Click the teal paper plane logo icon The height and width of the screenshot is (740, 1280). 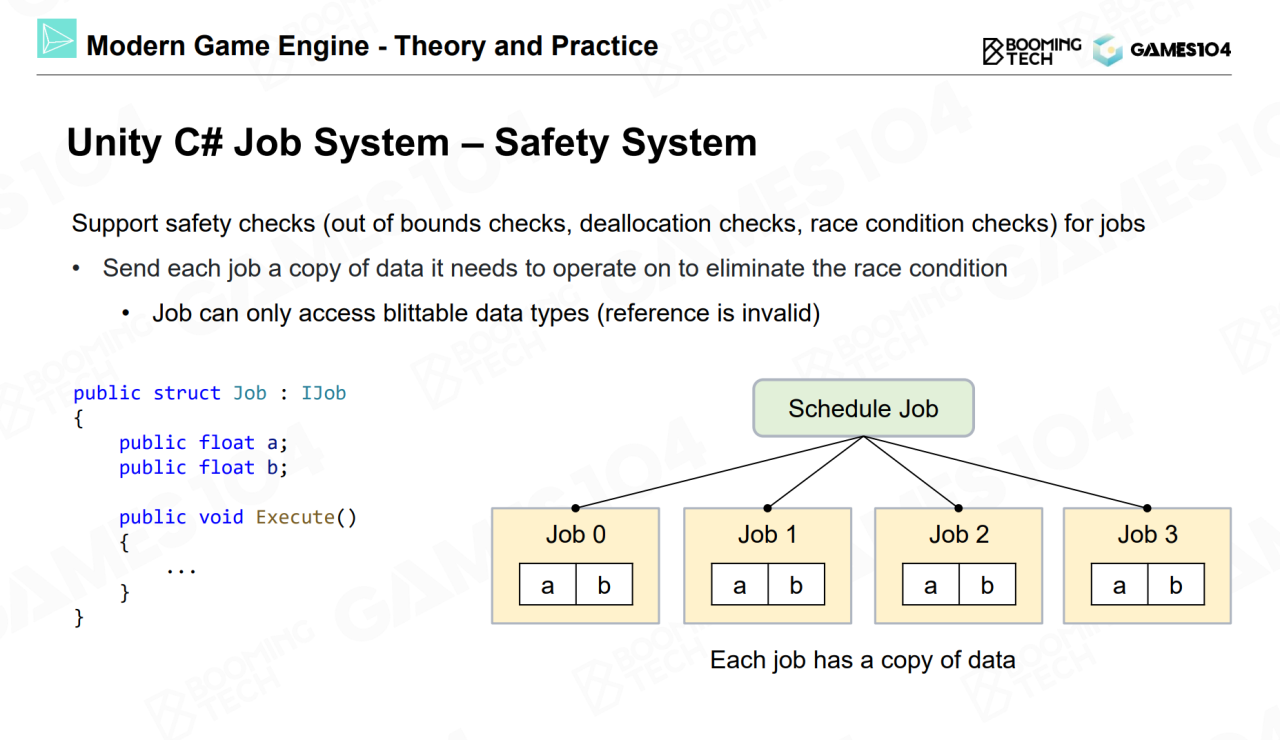tap(57, 38)
